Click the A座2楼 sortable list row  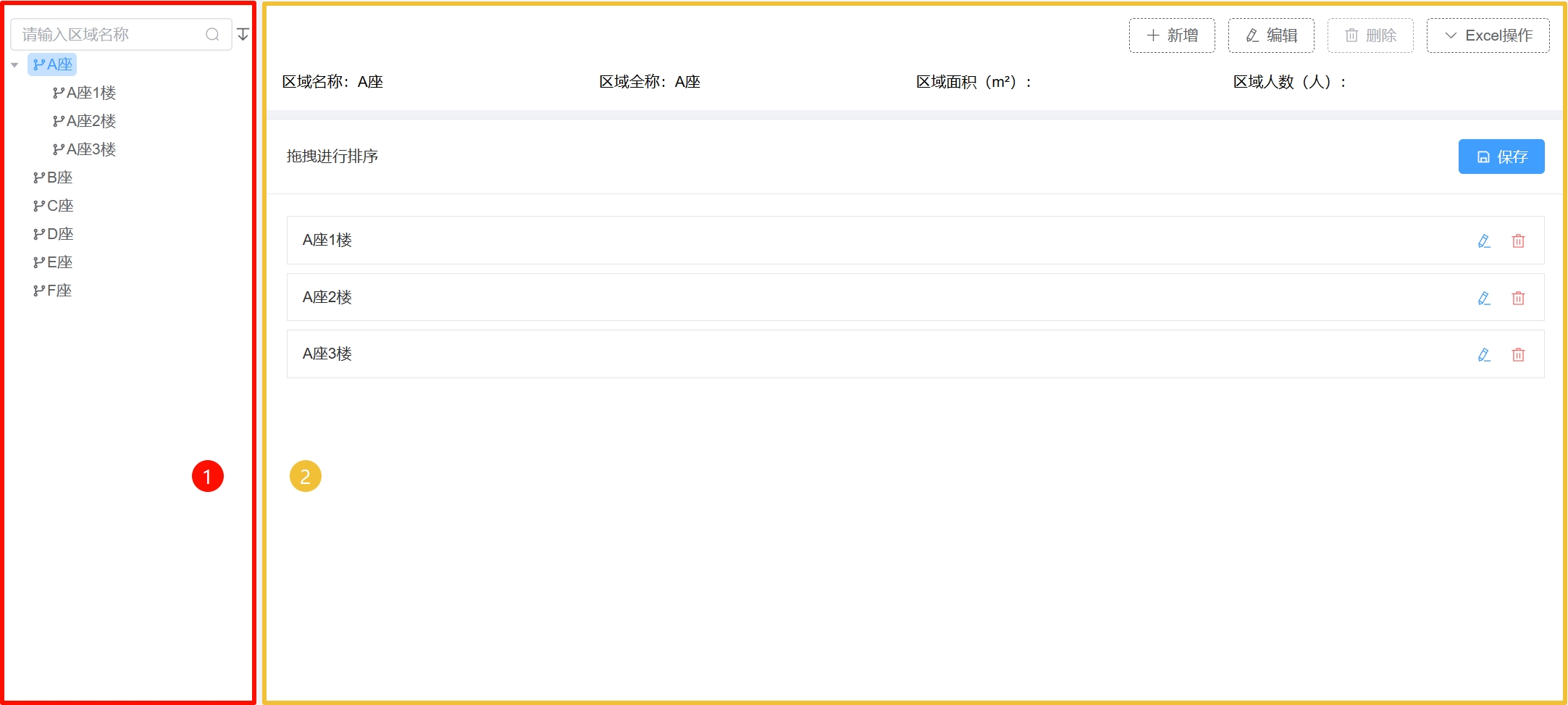tap(915, 297)
